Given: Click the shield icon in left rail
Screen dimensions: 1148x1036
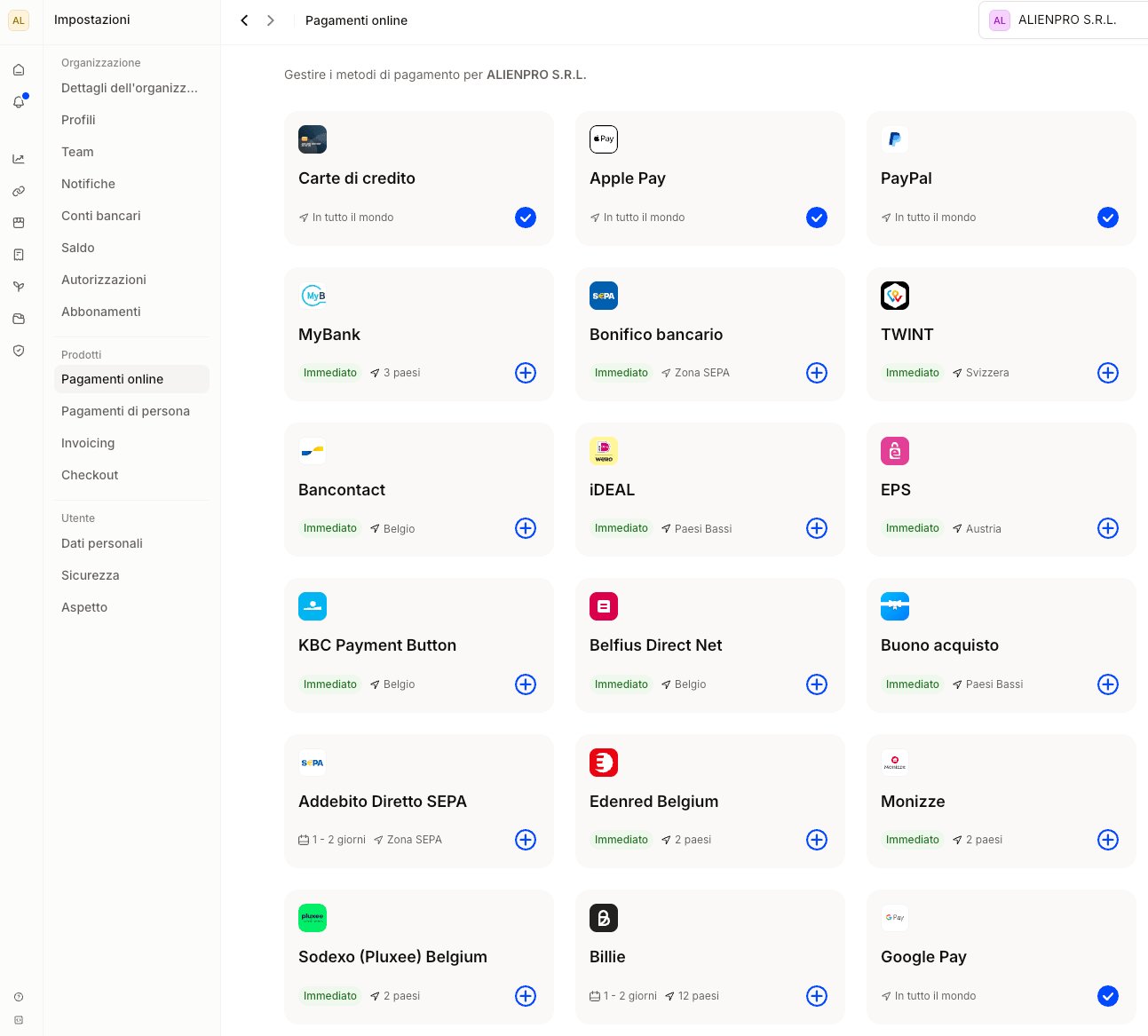Looking at the screenshot, I should [19, 351].
